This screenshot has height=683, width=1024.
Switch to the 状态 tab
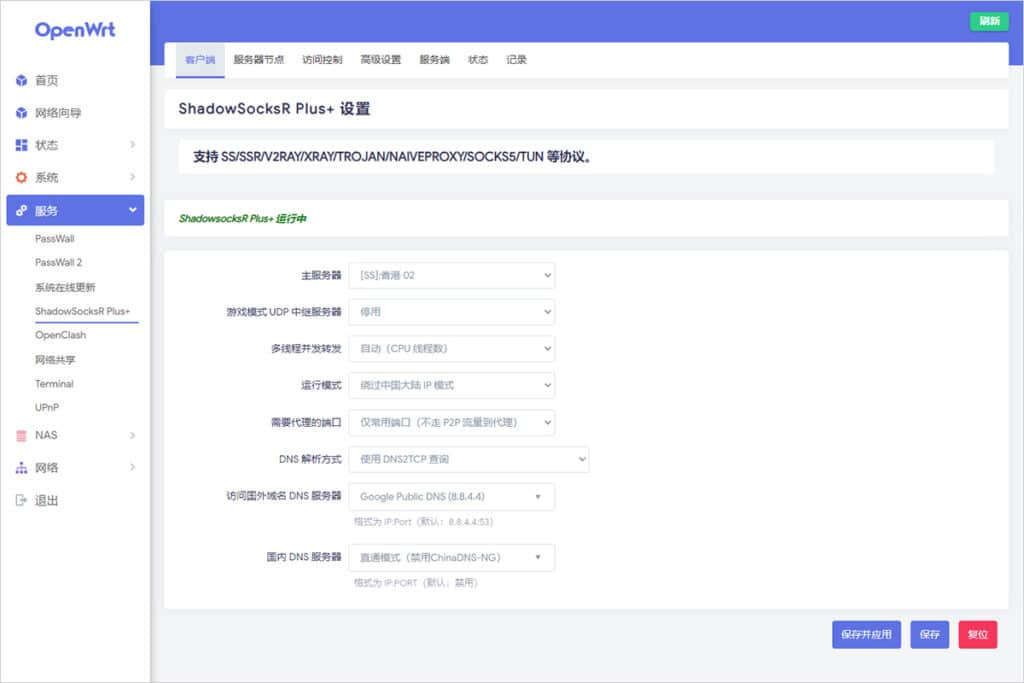click(478, 60)
